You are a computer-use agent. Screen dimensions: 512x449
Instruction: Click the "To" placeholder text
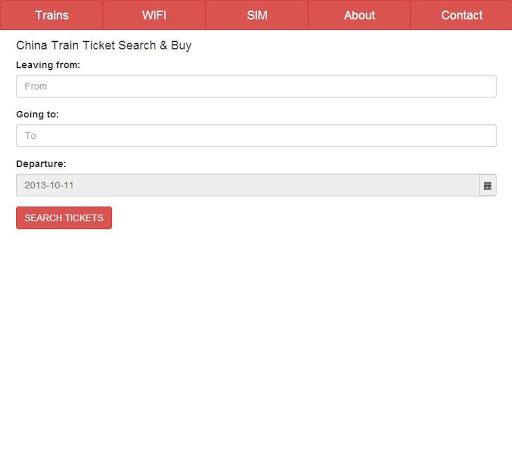(30, 136)
